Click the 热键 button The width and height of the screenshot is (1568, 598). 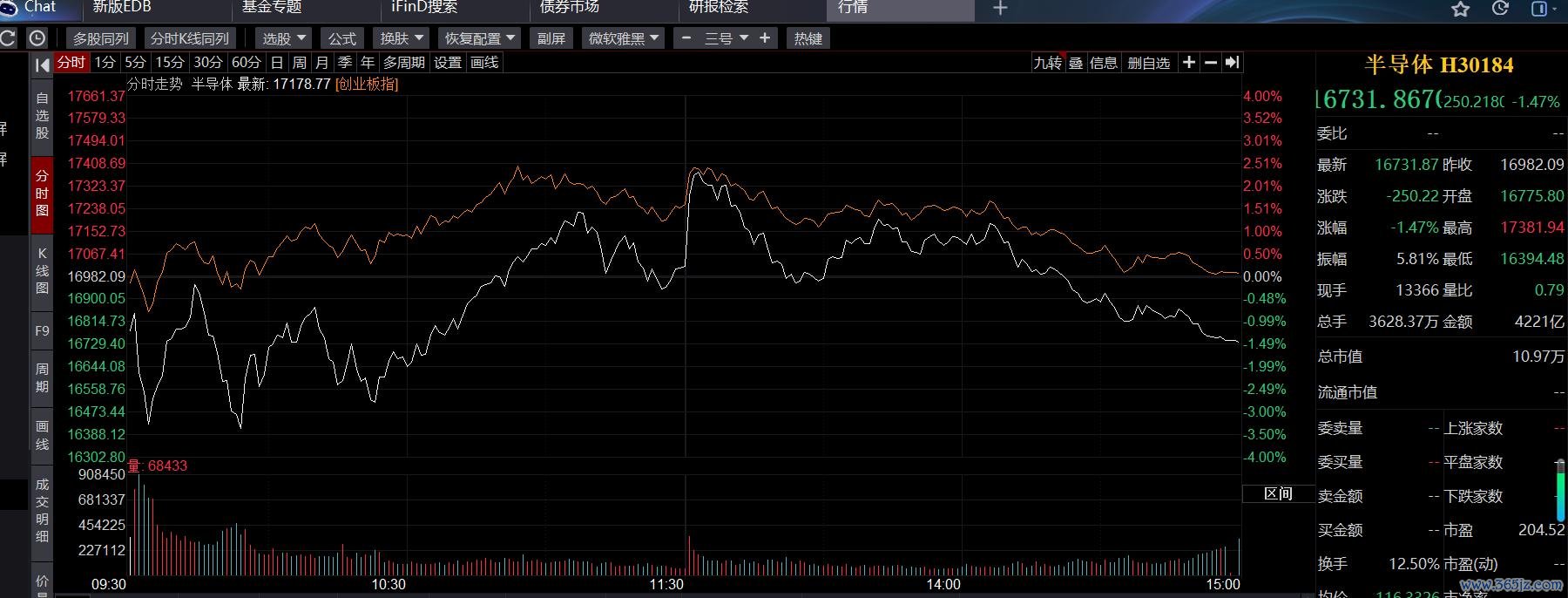click(808, 38)
